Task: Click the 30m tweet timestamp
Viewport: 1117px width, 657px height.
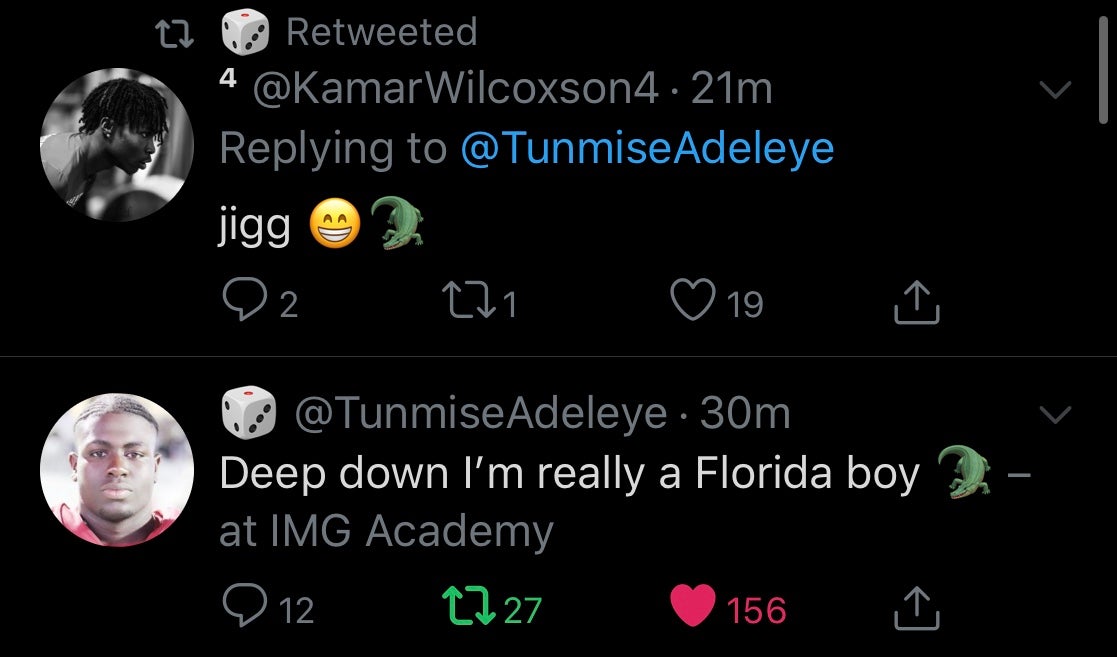Action: point(746,414)
